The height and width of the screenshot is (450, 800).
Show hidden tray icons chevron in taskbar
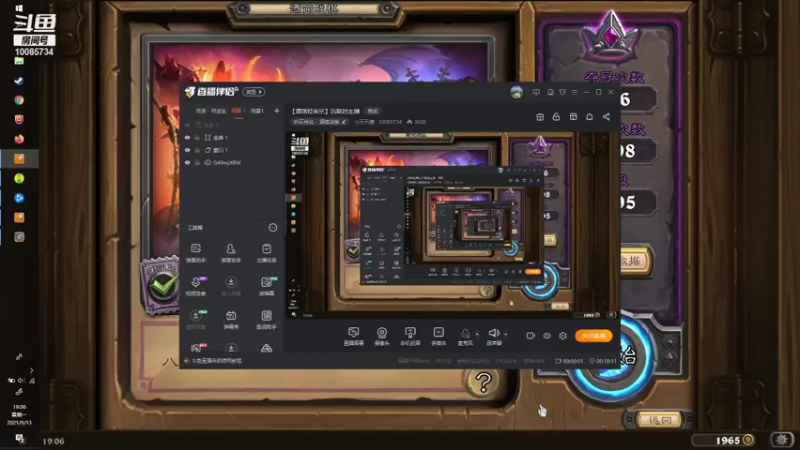pyautogui.click(x=32, y=370)
